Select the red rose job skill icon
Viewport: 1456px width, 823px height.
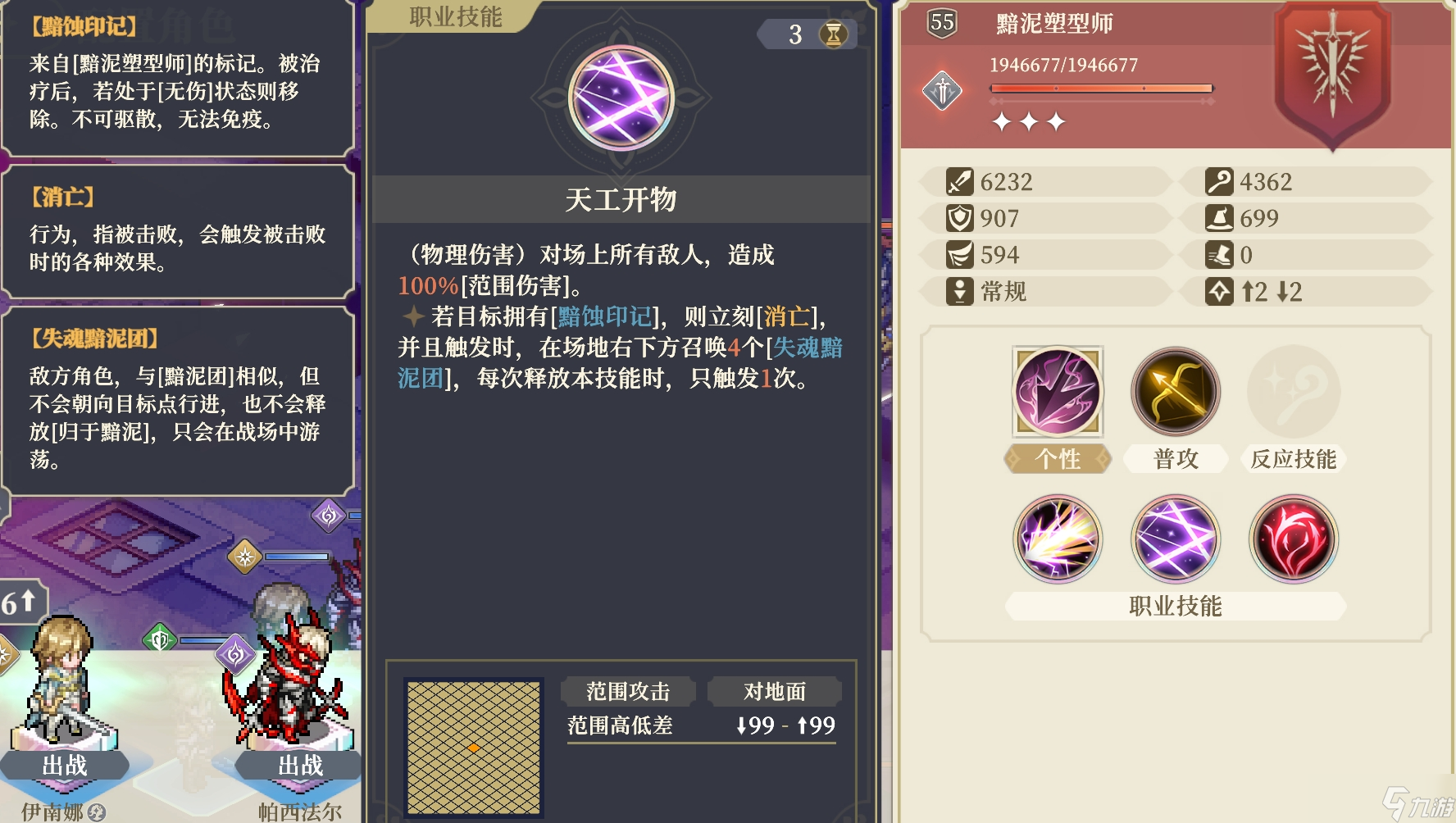pos(1293,539)
